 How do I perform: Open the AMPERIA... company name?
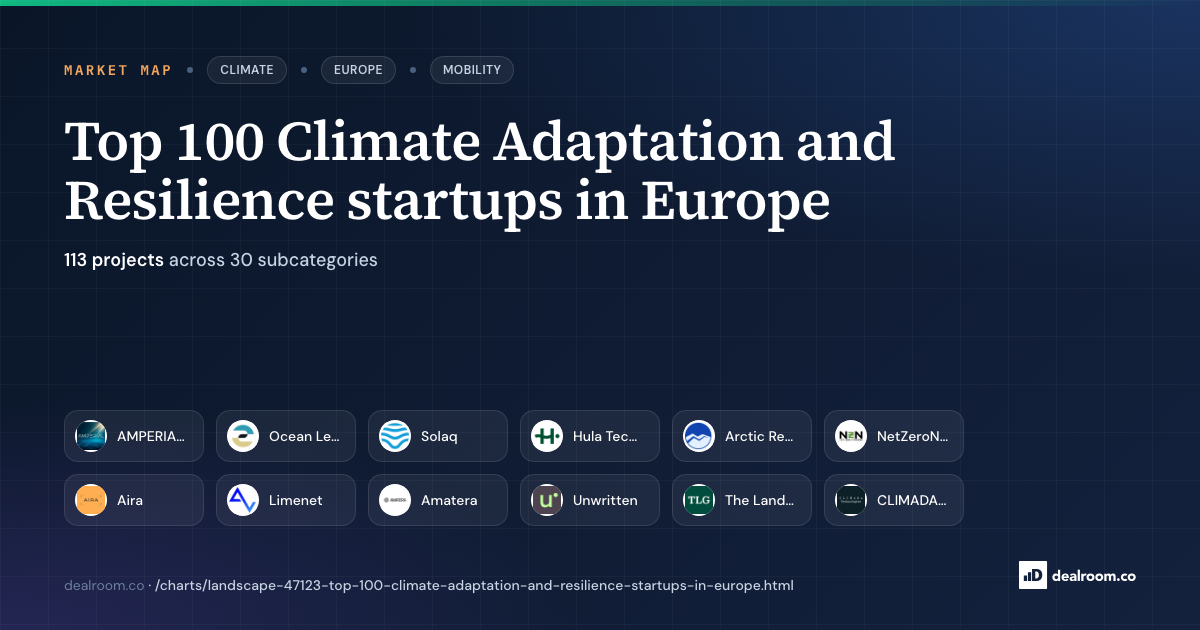tap(151, 436)
